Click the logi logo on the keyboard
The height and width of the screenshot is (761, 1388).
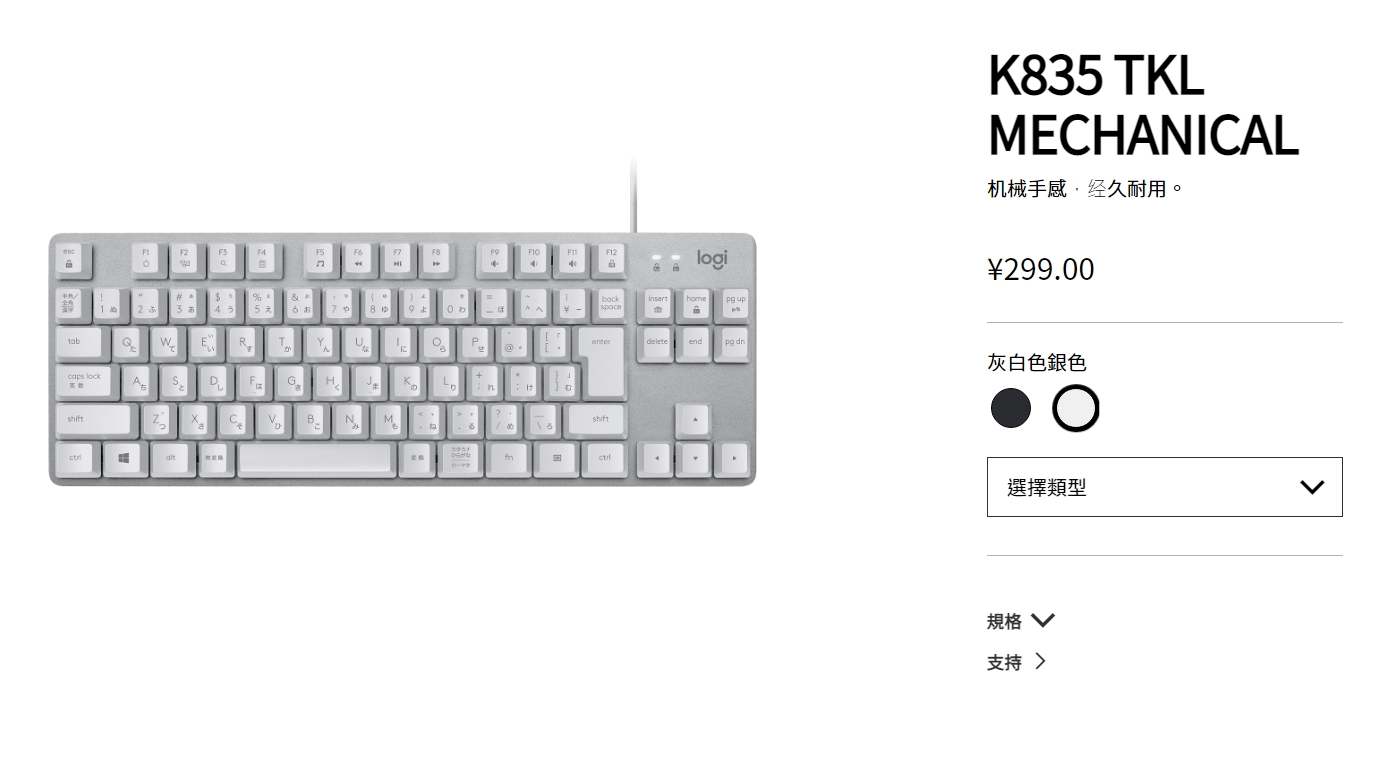712,258
